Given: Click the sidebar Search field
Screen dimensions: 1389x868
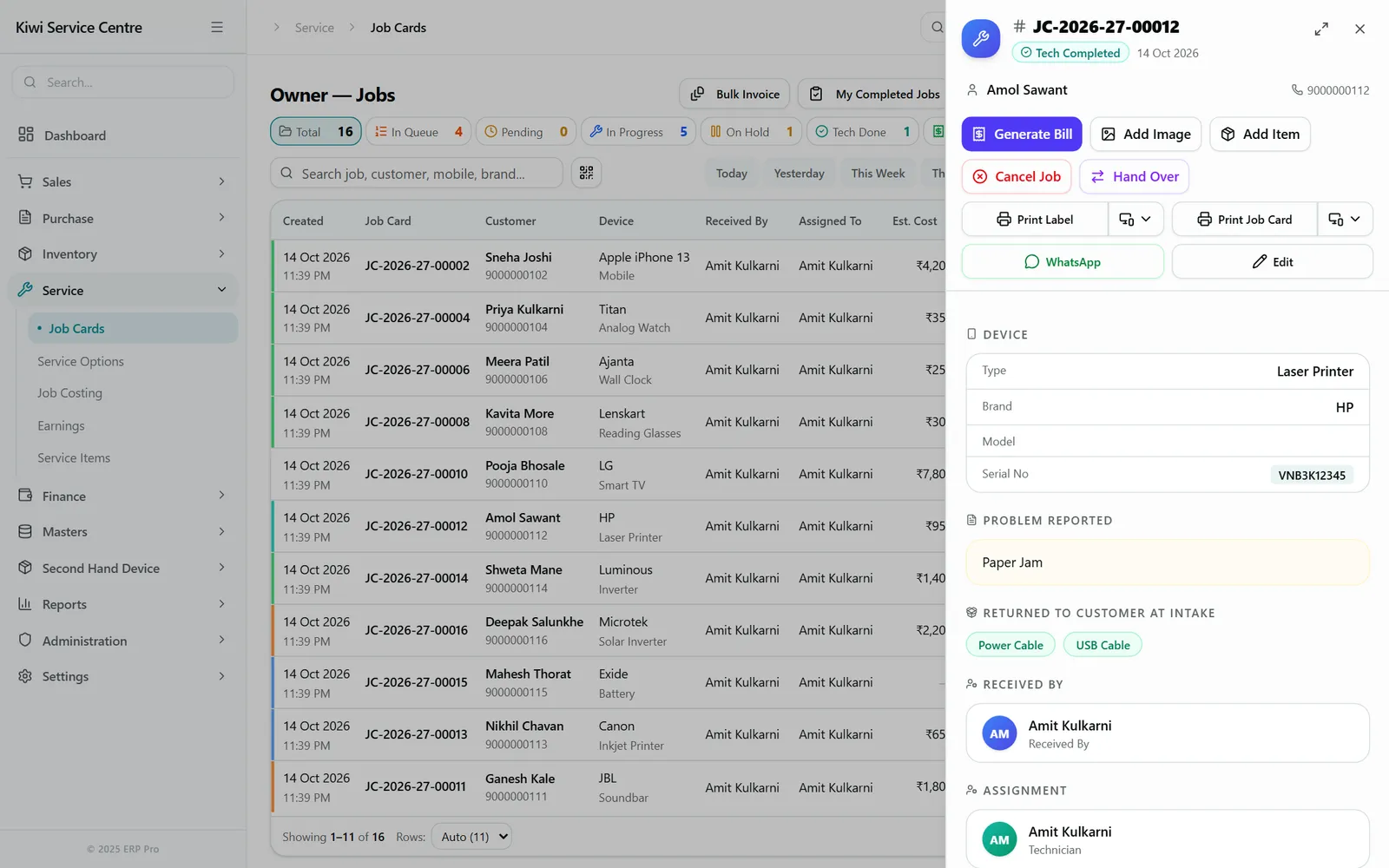Looking at the screenshot, I should pyautogui.click(x=123, y=82).
